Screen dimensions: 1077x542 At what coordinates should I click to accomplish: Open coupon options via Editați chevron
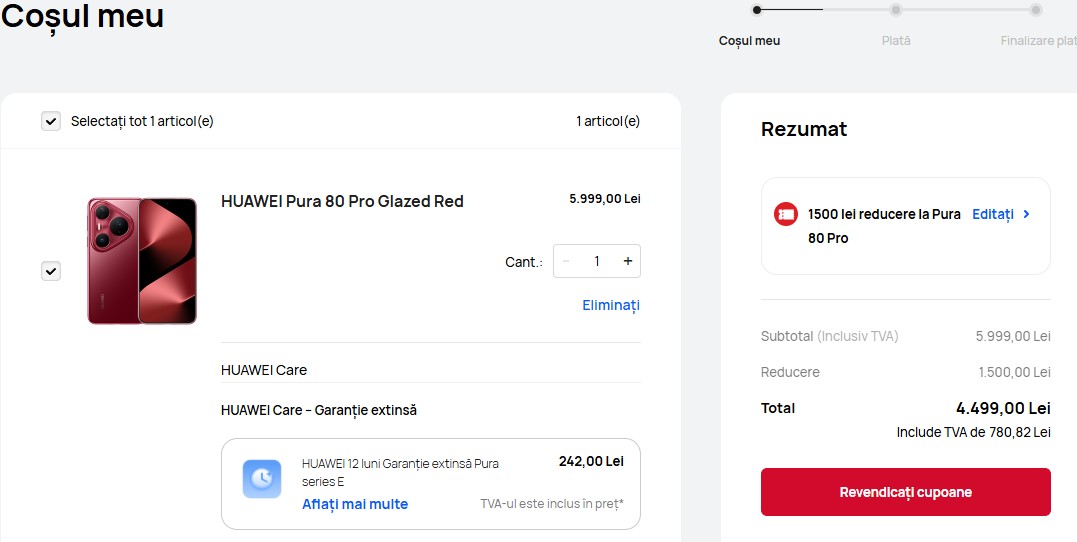pyautogui.click(x=1026, y=214)
